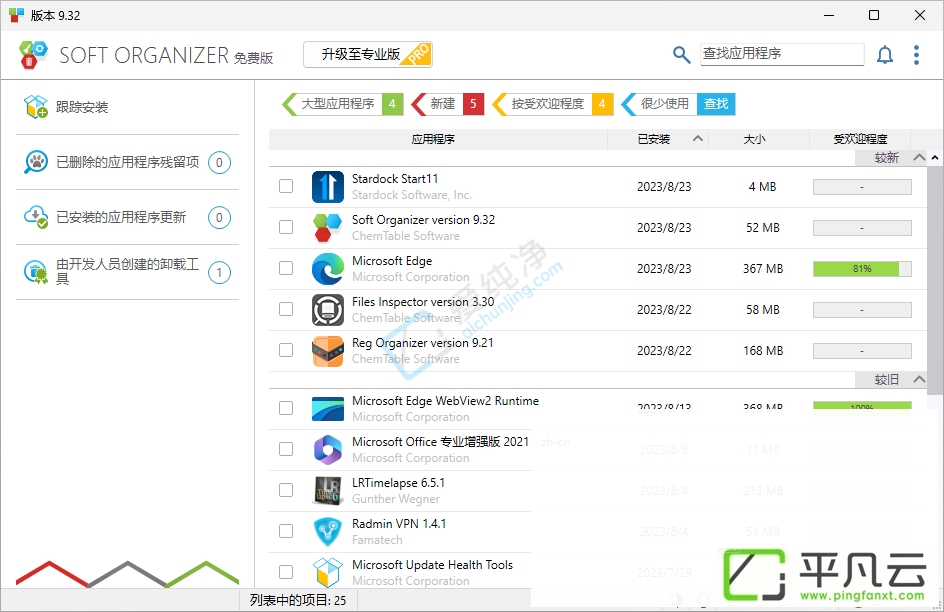The image size is (944, 612).
Task: Click the Edge WebView2 Runtime icon
Action: coord(328,409)
